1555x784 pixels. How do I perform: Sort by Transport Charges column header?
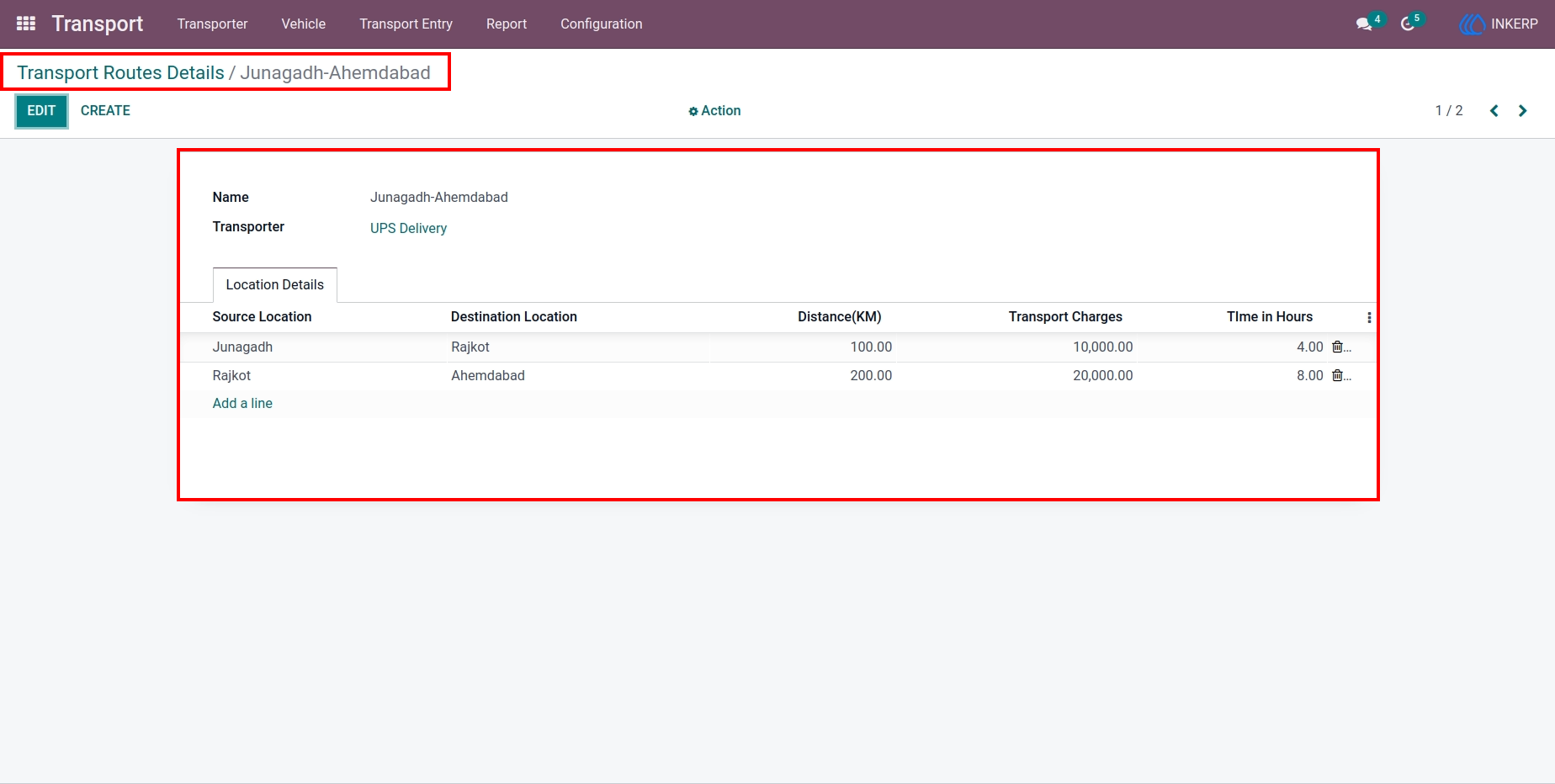(x=1065, y=317)
